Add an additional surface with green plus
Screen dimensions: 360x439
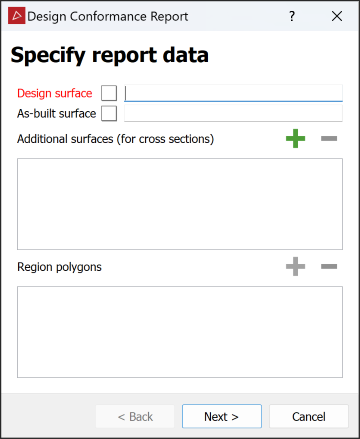pyautogui.click(x=295, y=138)
